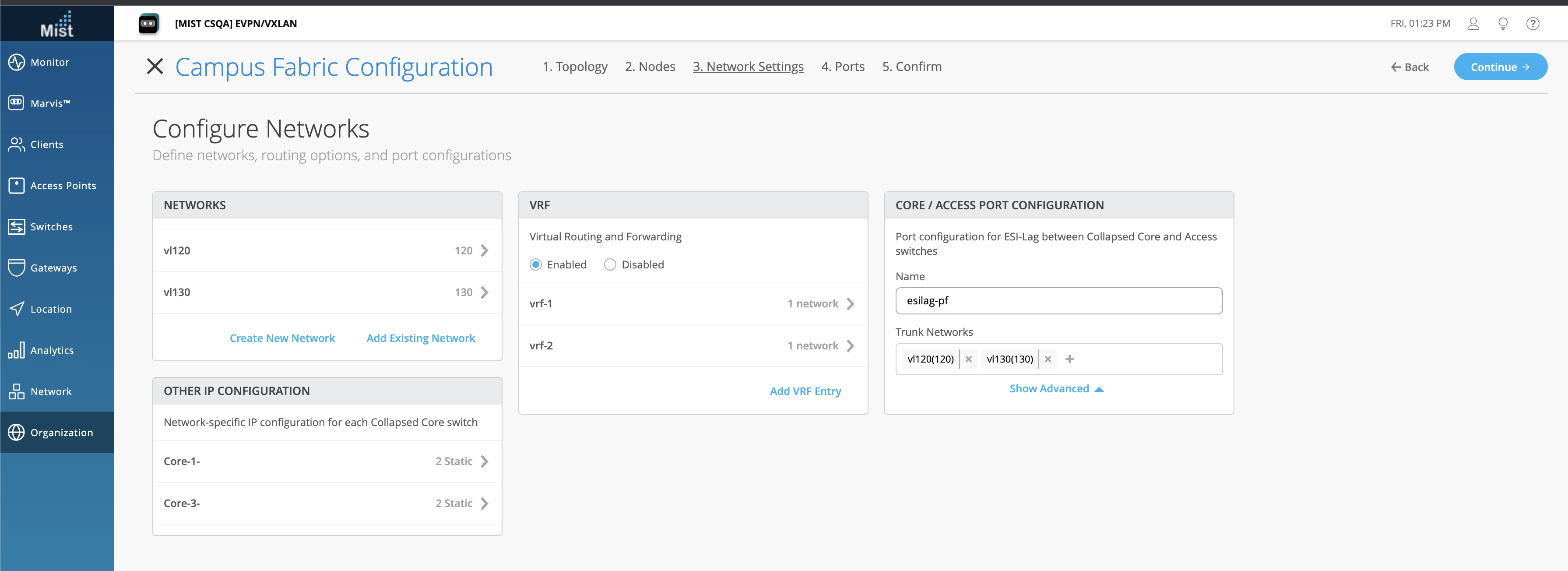Screen dimensions: 1568x571
Task: Switch to the 1. Topology step
Action: click(575, 67)
